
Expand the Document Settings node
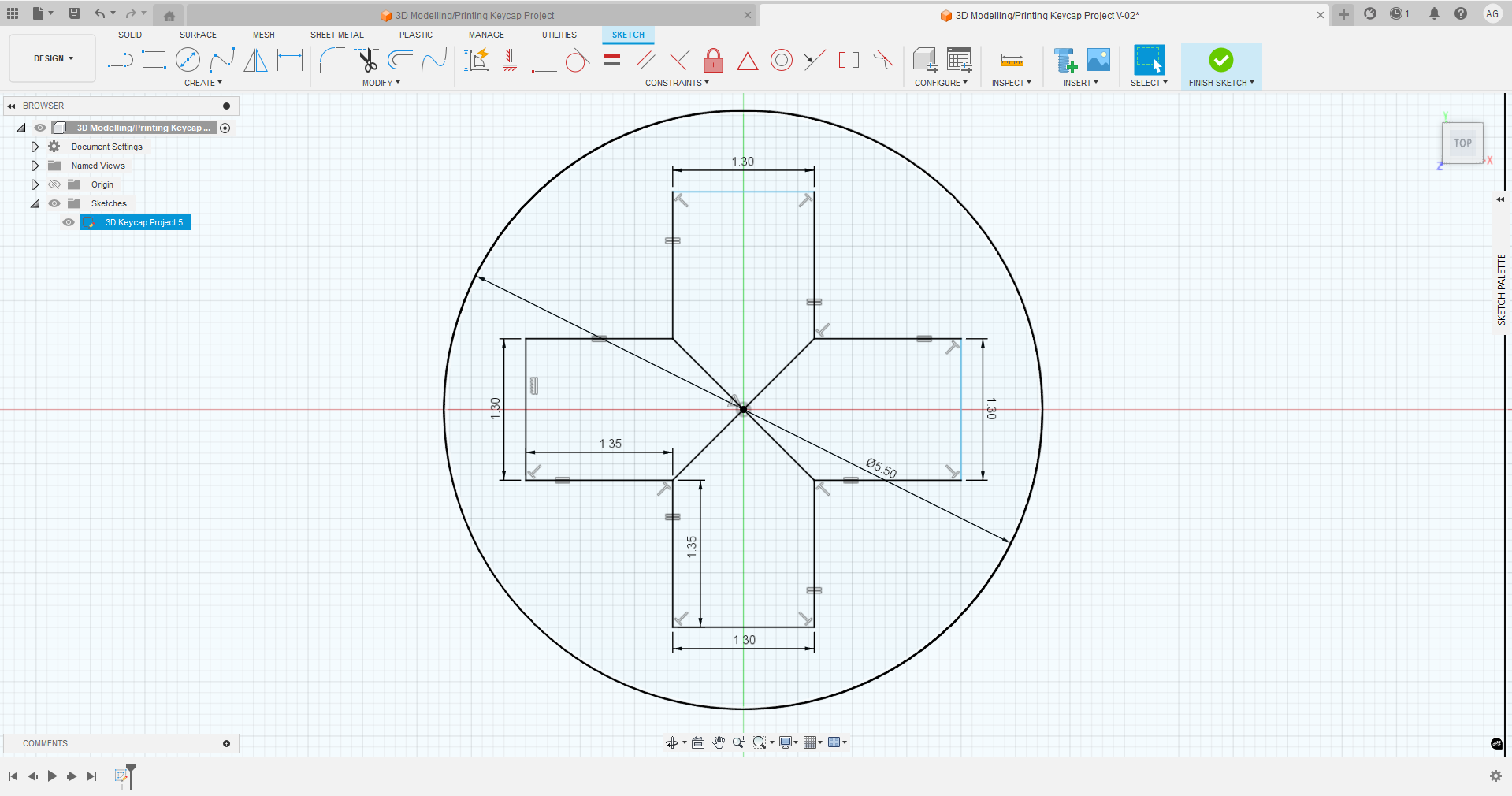pos(35,147)
